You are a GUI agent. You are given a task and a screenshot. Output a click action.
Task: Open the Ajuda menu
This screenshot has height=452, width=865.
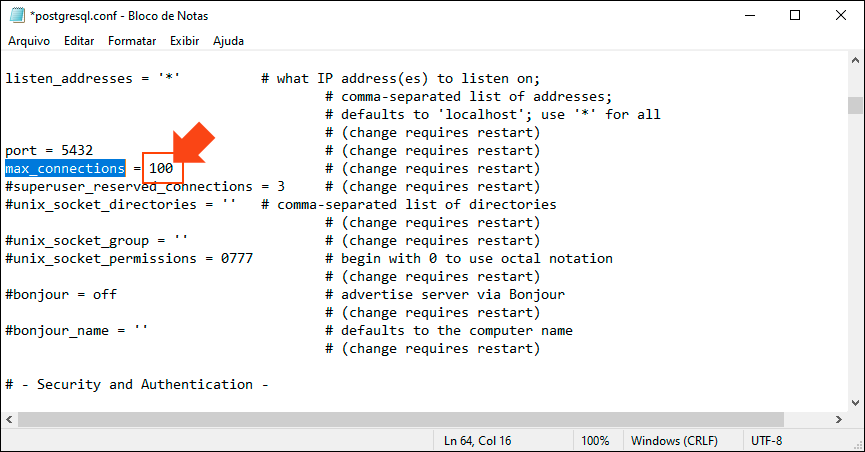pos(228,41)
